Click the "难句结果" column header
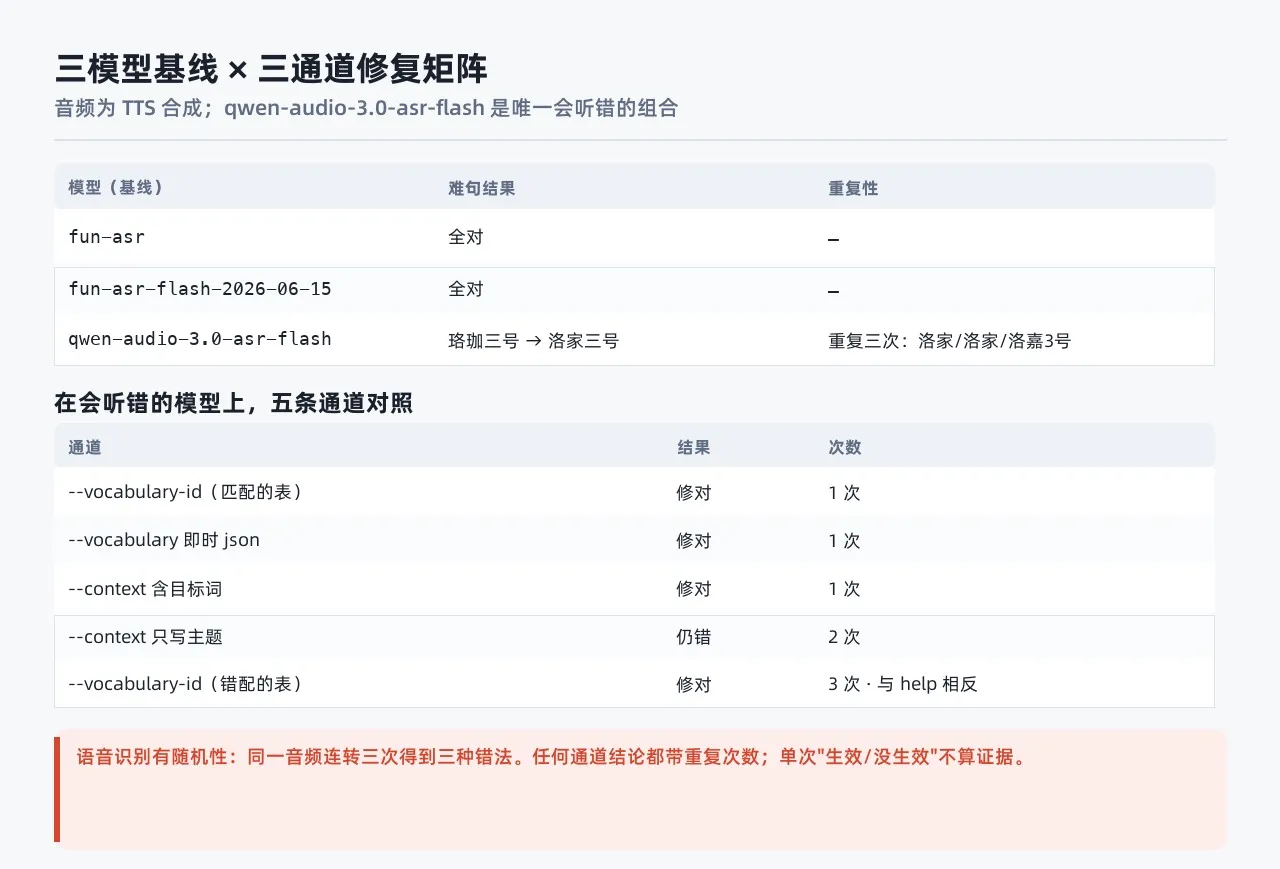This screenshot has height=869, width=1280. click(482, 188)
